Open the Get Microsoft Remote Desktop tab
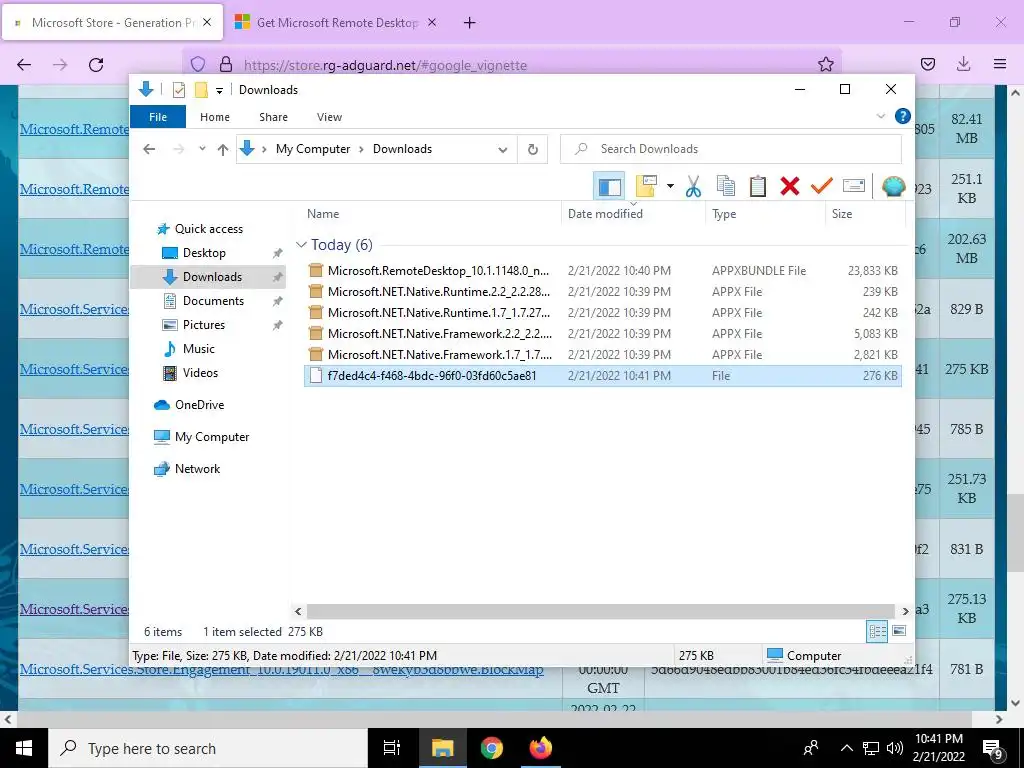The width and height of the screenshot is (1024, 768). tap(336, 22)
